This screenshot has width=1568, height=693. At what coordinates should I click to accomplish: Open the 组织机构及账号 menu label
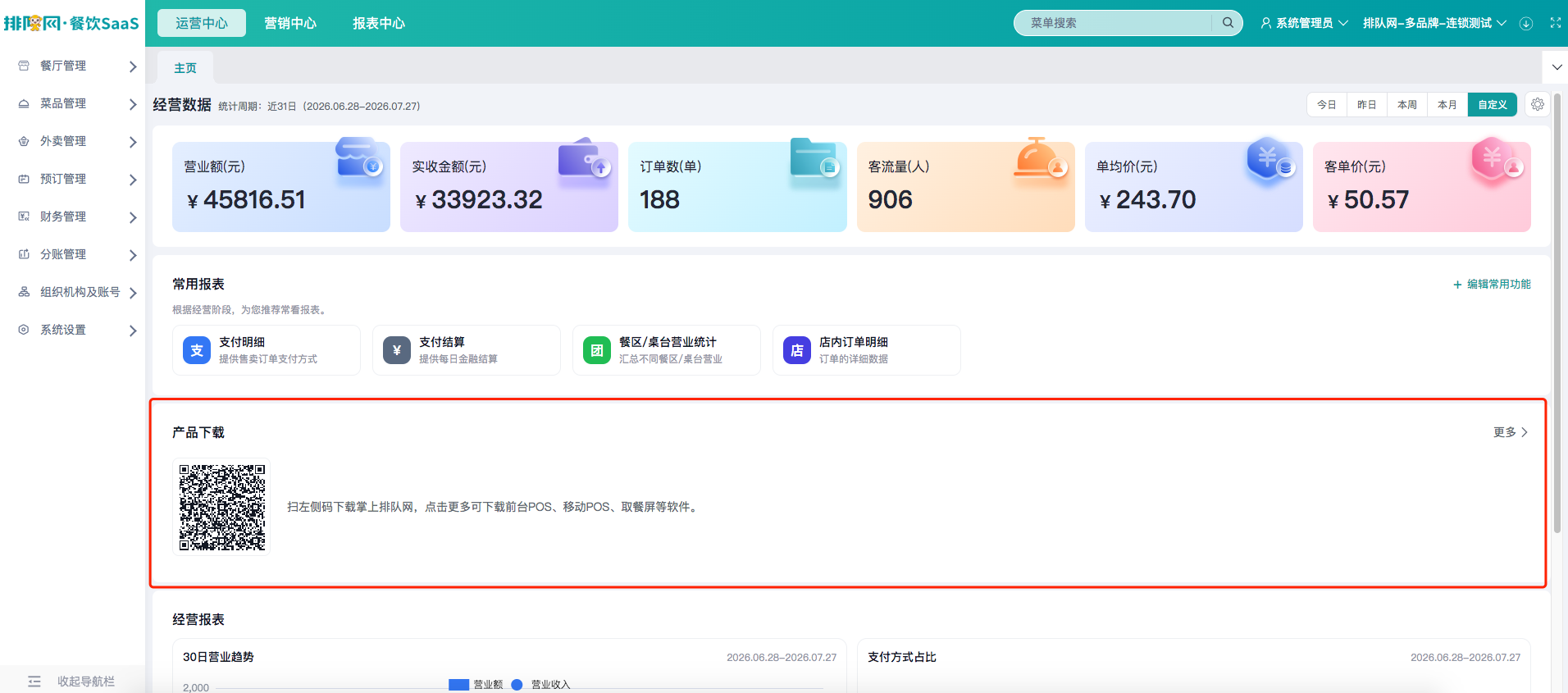coord(80,292)
